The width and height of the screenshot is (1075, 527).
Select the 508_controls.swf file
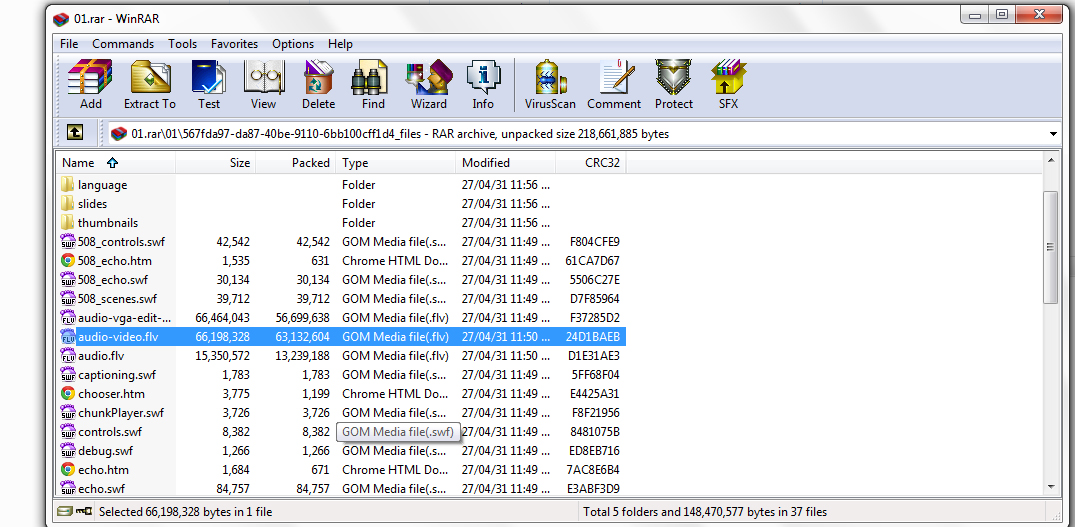pos(121,241)
